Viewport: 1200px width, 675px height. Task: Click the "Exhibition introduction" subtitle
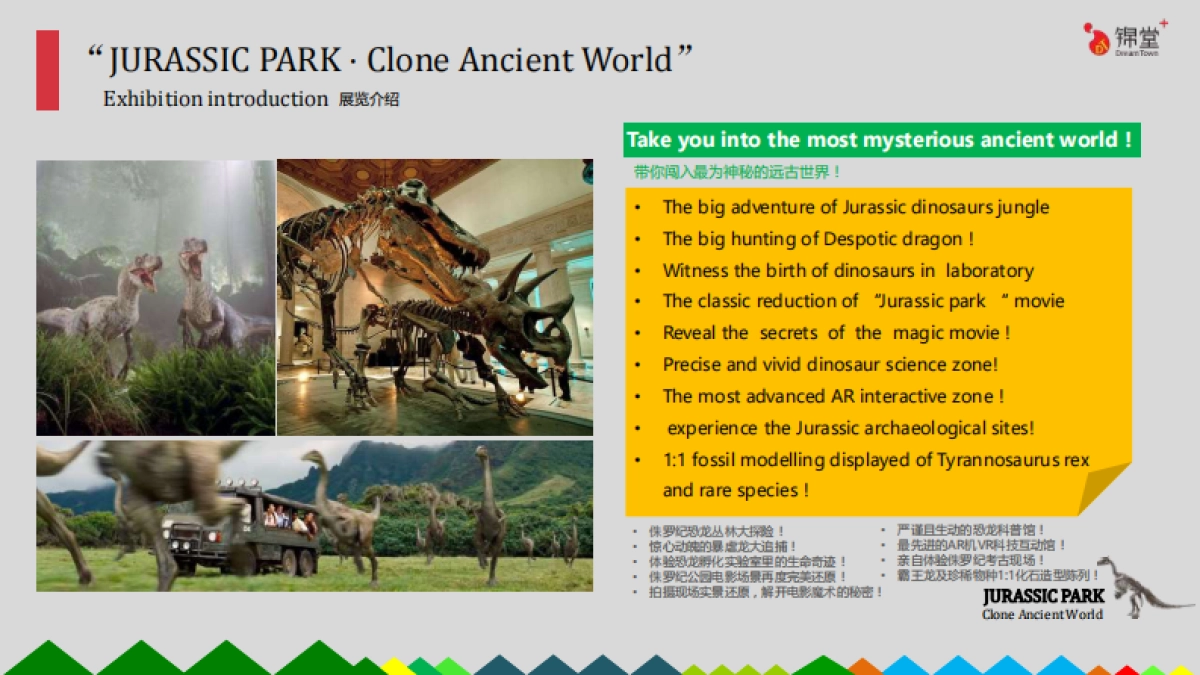215,99
